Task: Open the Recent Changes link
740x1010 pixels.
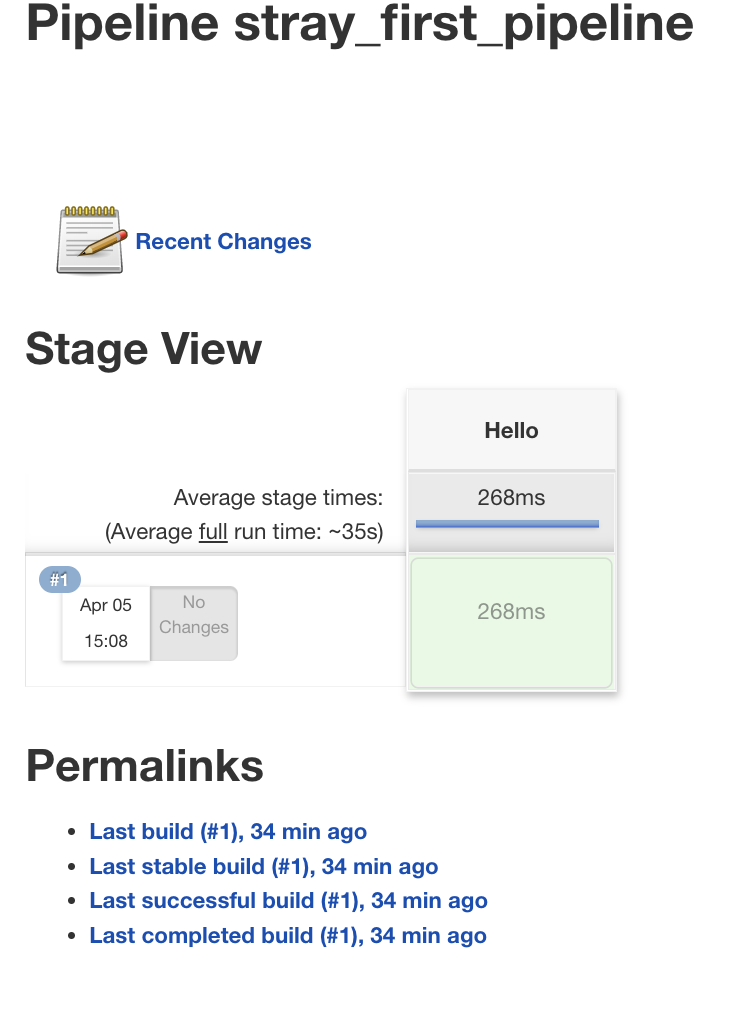Action: point(223,242)
